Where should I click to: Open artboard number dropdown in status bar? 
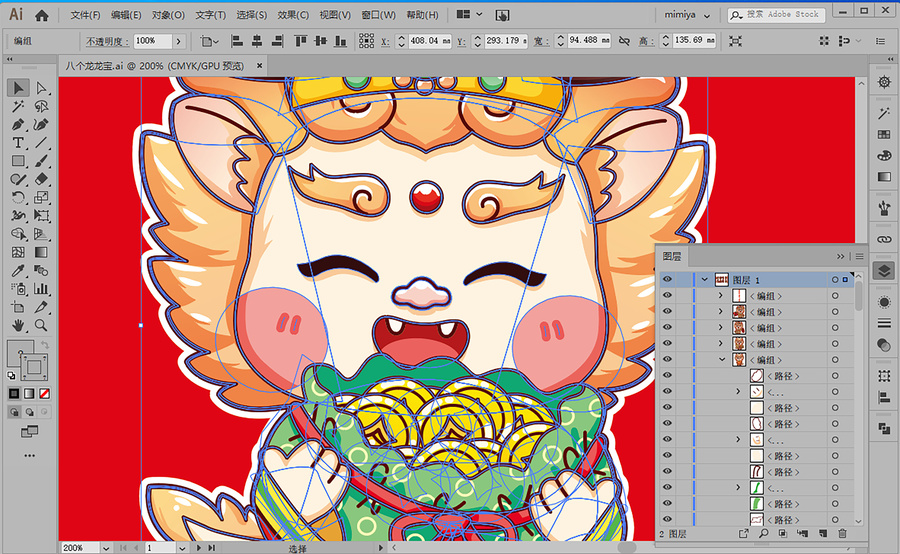(x=182, y=548)
